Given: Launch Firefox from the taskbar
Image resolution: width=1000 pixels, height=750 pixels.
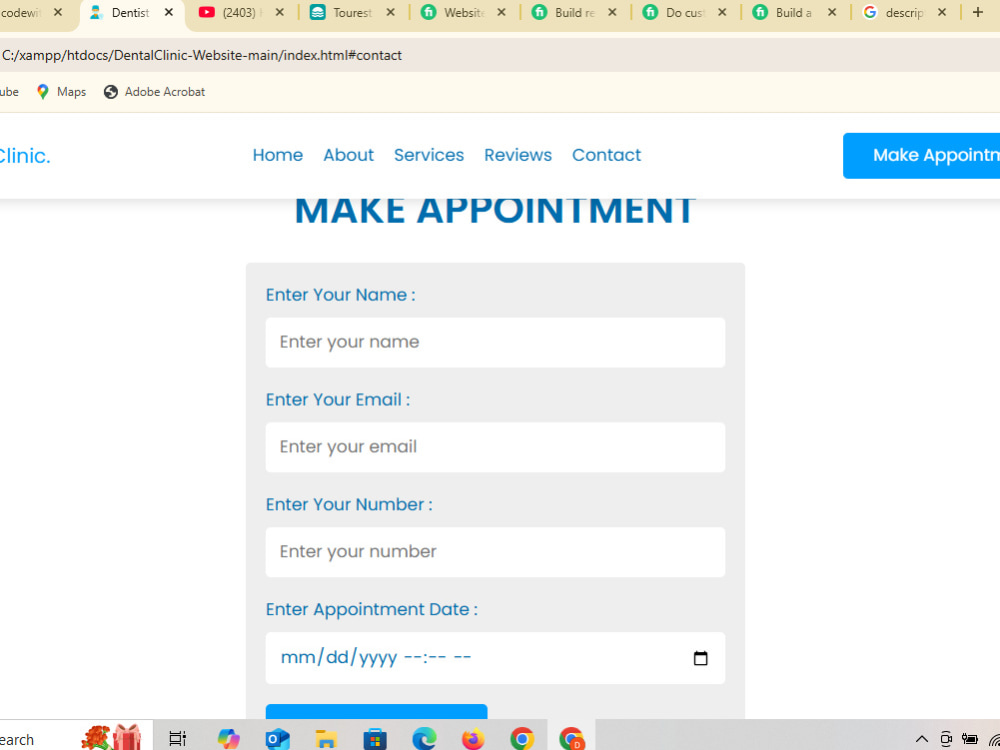Looking at the screenshot, I should (x=473, y=739).
